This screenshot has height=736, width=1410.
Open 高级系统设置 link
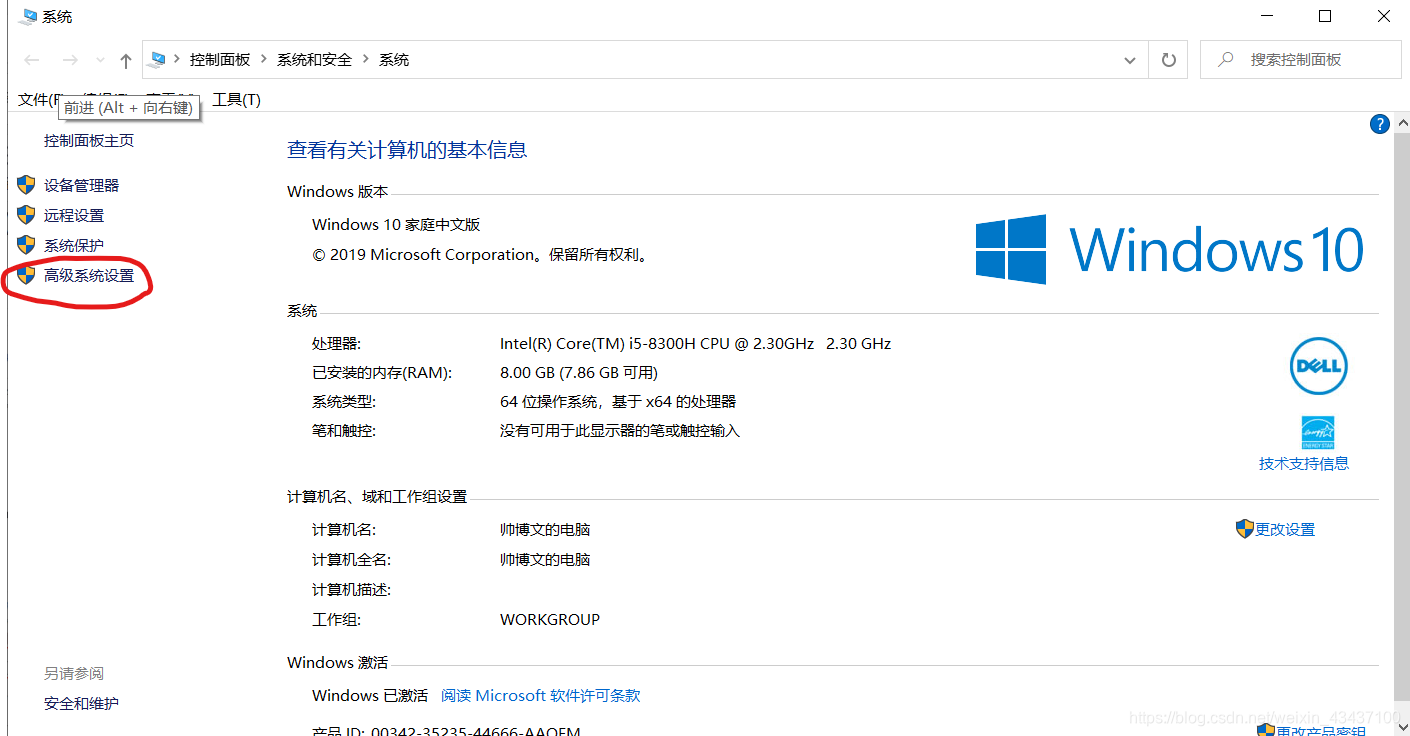[89, 276]
